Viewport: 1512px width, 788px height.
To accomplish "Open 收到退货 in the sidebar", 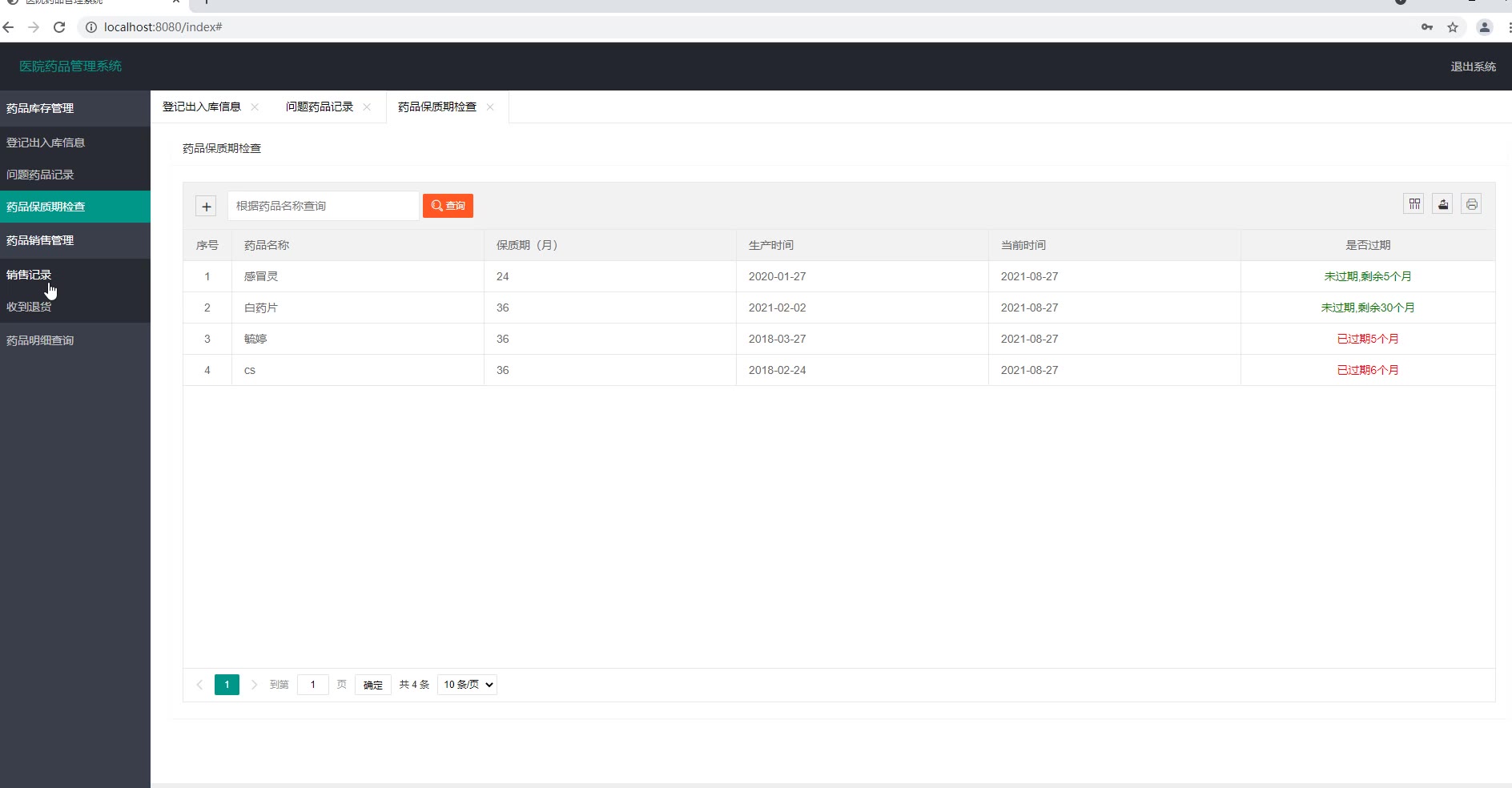I will (x=75, y=307).
